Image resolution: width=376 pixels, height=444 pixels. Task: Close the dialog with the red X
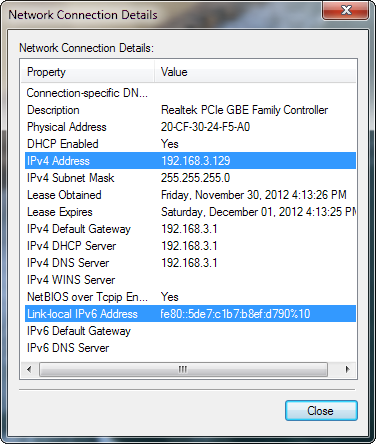coord(346,10)
